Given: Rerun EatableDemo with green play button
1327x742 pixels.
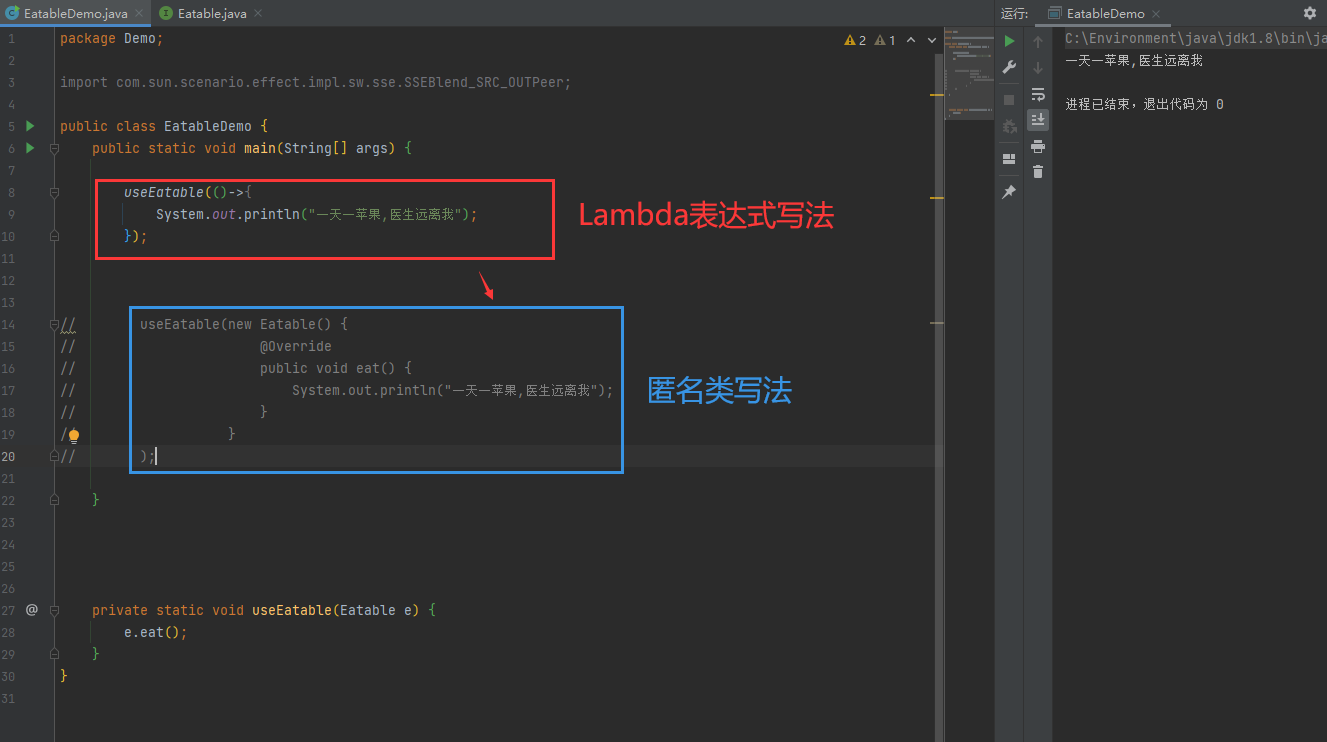Looking at the screenshot, I should click(1010, 41).
